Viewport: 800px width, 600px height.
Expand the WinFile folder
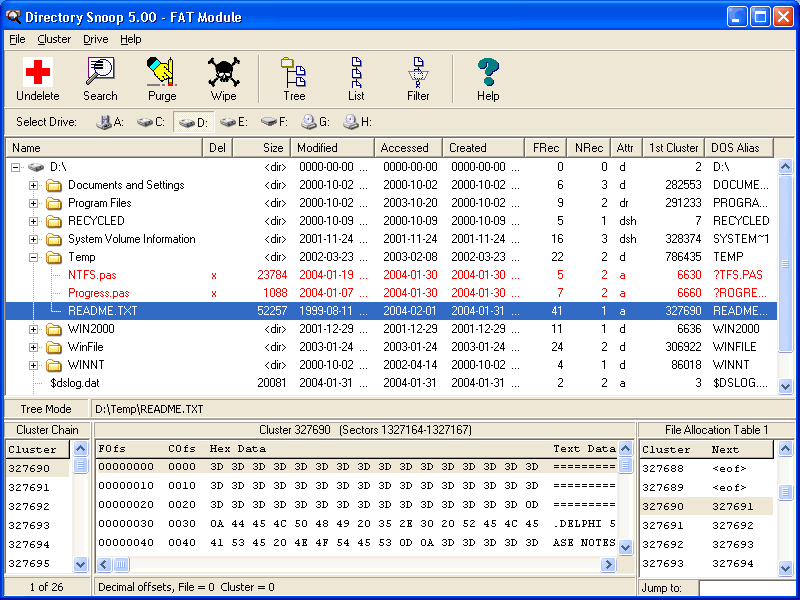[33, 347]
